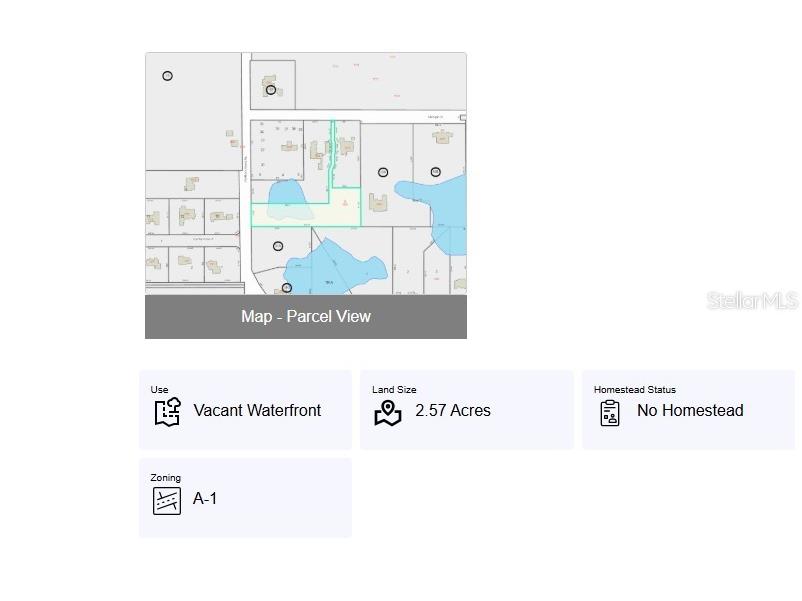Click the Land Size label
This screenshot has height=601, width=802.
pyautogui.click(x=394, y=390)
